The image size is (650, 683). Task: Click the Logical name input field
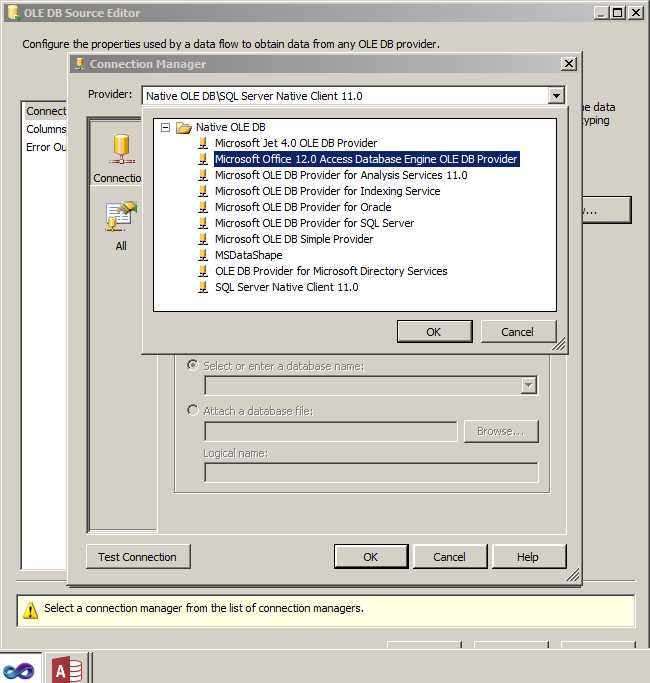[x=371, y=473]
